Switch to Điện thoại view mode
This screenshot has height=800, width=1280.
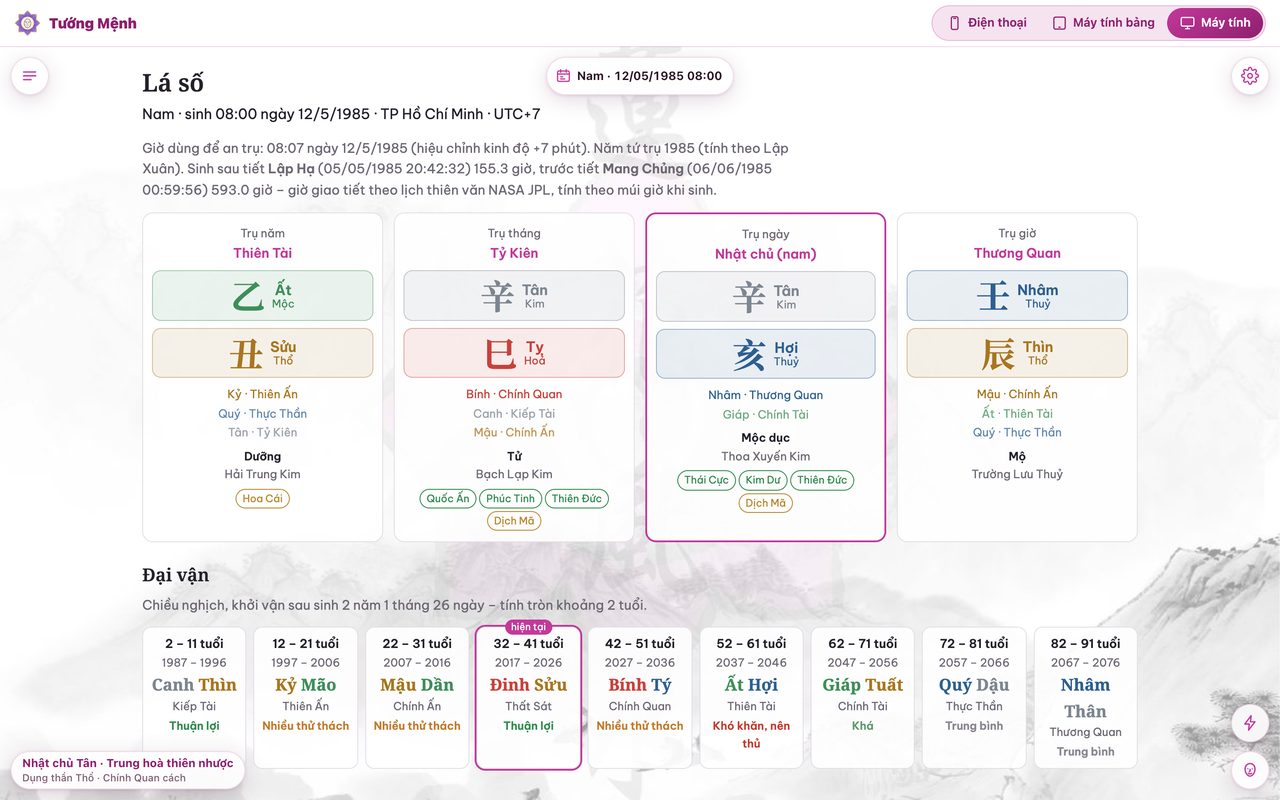(x=987, y=23)
